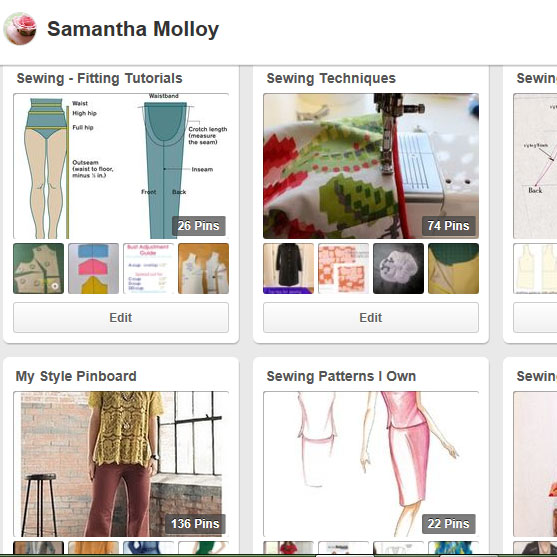Open Sewing Patterns I Own title
The image size is (557, 557).
(x=341, y=376)
